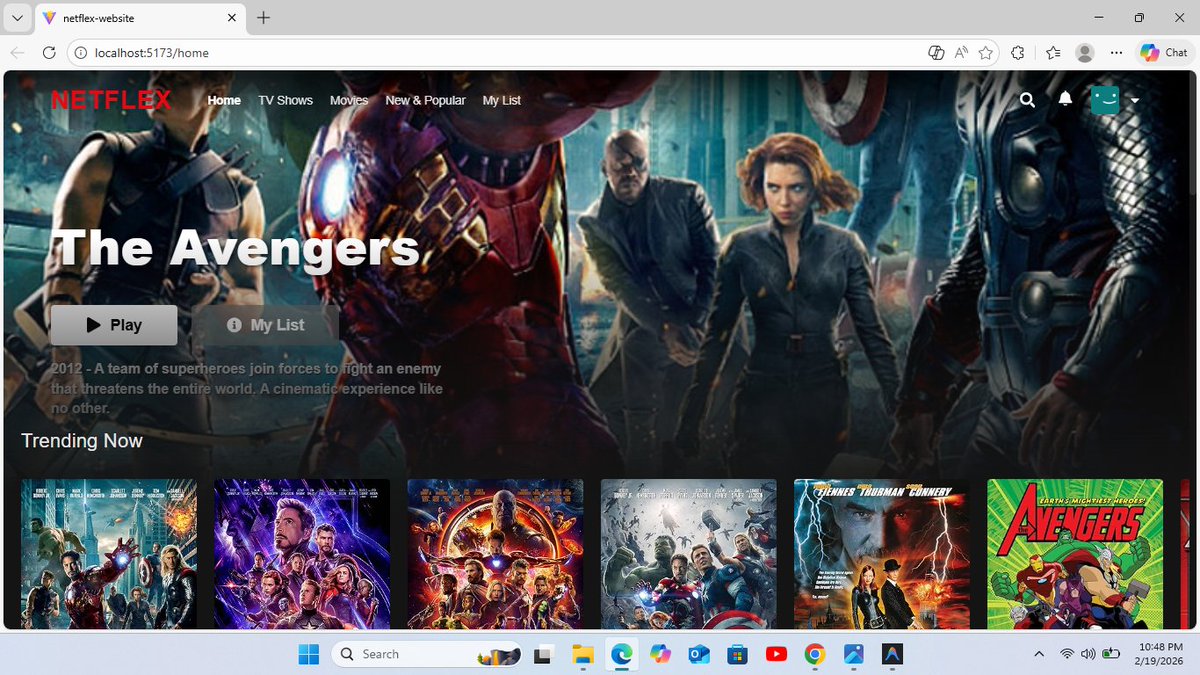Click the Avengers title heading

coord(236,247)
